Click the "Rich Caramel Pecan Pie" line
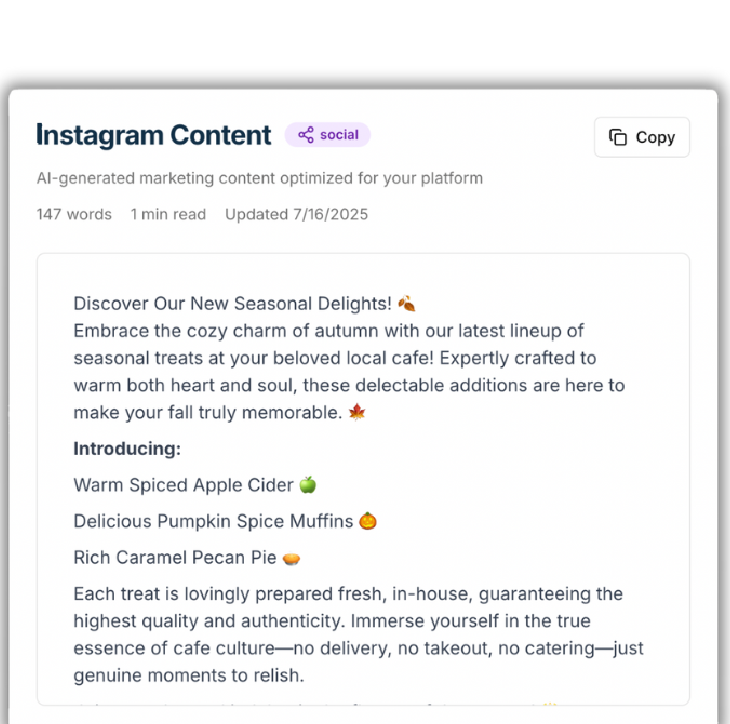 (x=175, y=557)
